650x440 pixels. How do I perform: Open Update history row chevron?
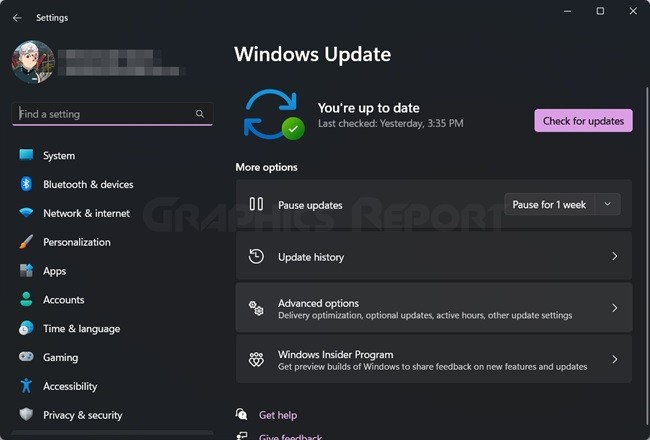click(615, 256)
